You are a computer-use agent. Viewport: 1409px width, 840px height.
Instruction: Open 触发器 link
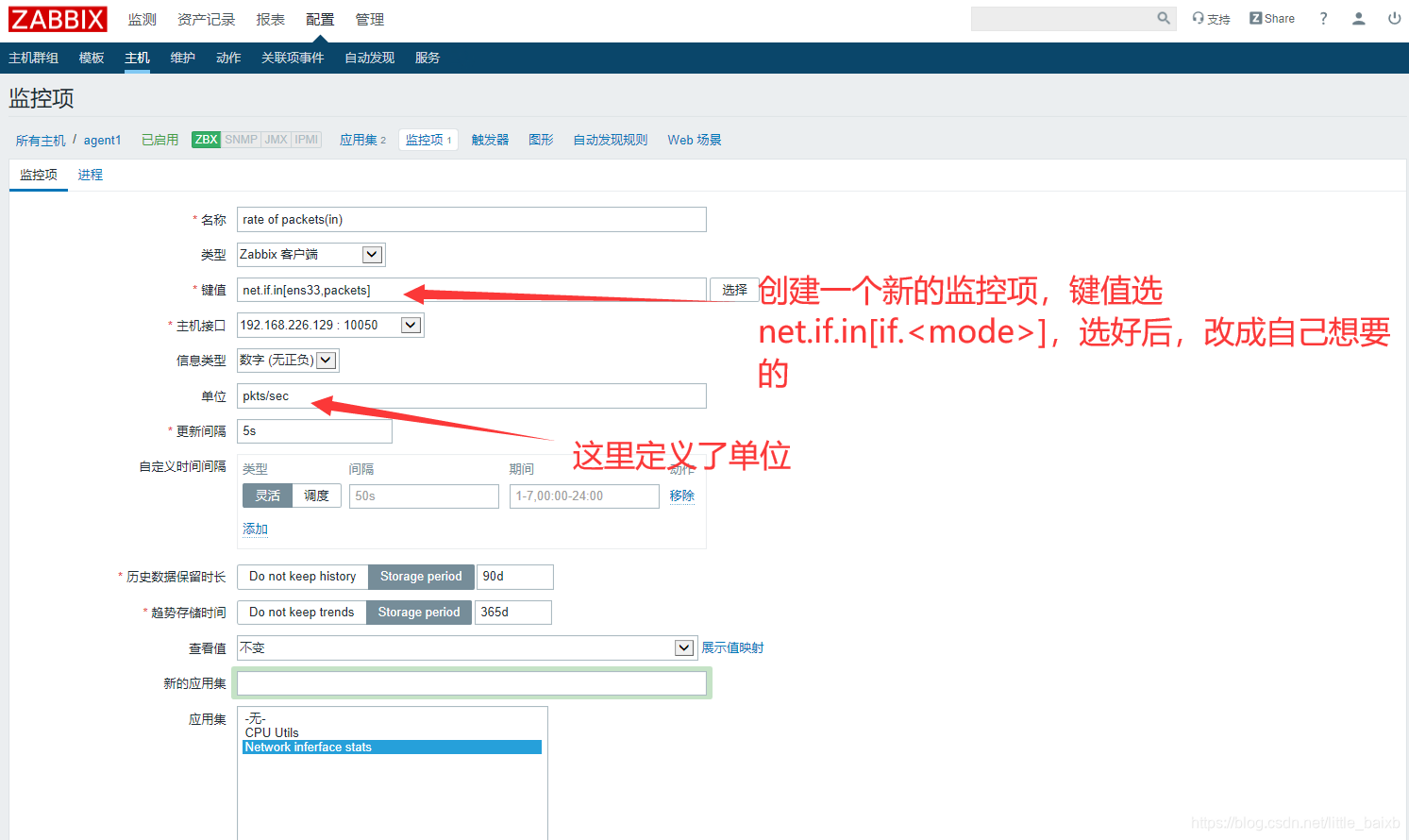[x=490, y=141]
